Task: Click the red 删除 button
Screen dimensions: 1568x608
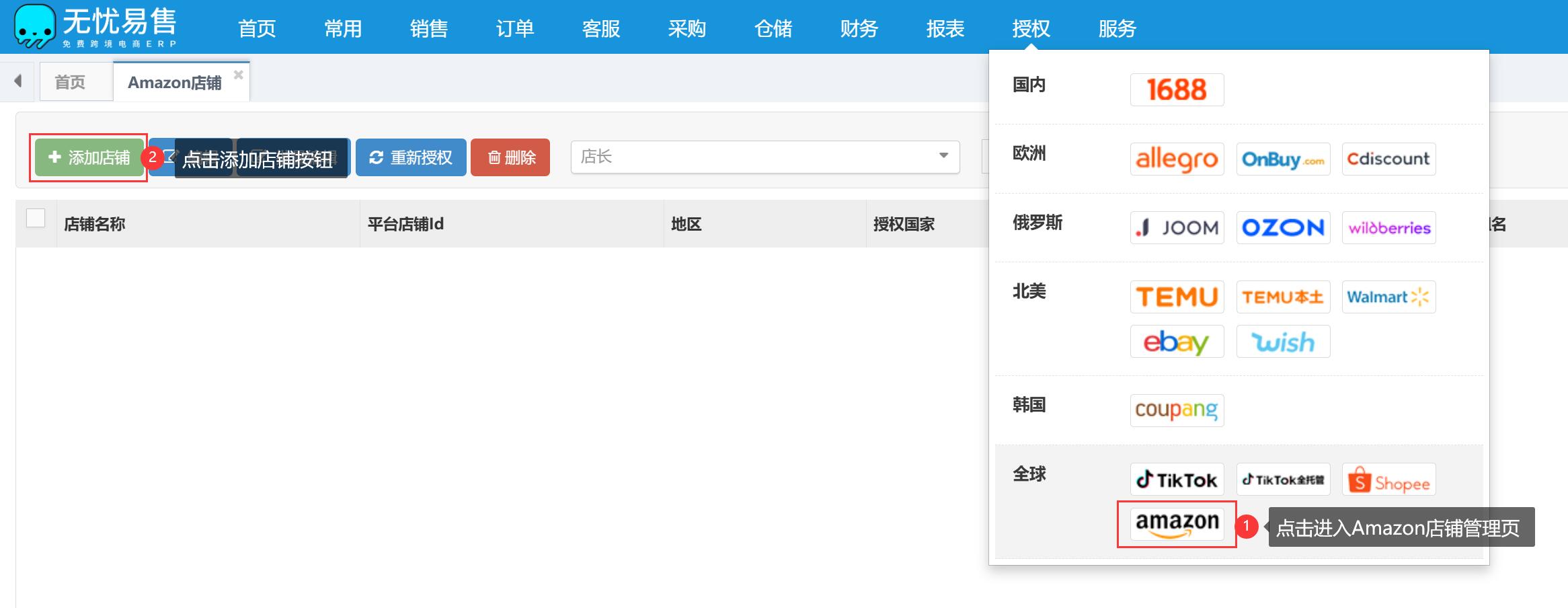Action: [510, 157]
